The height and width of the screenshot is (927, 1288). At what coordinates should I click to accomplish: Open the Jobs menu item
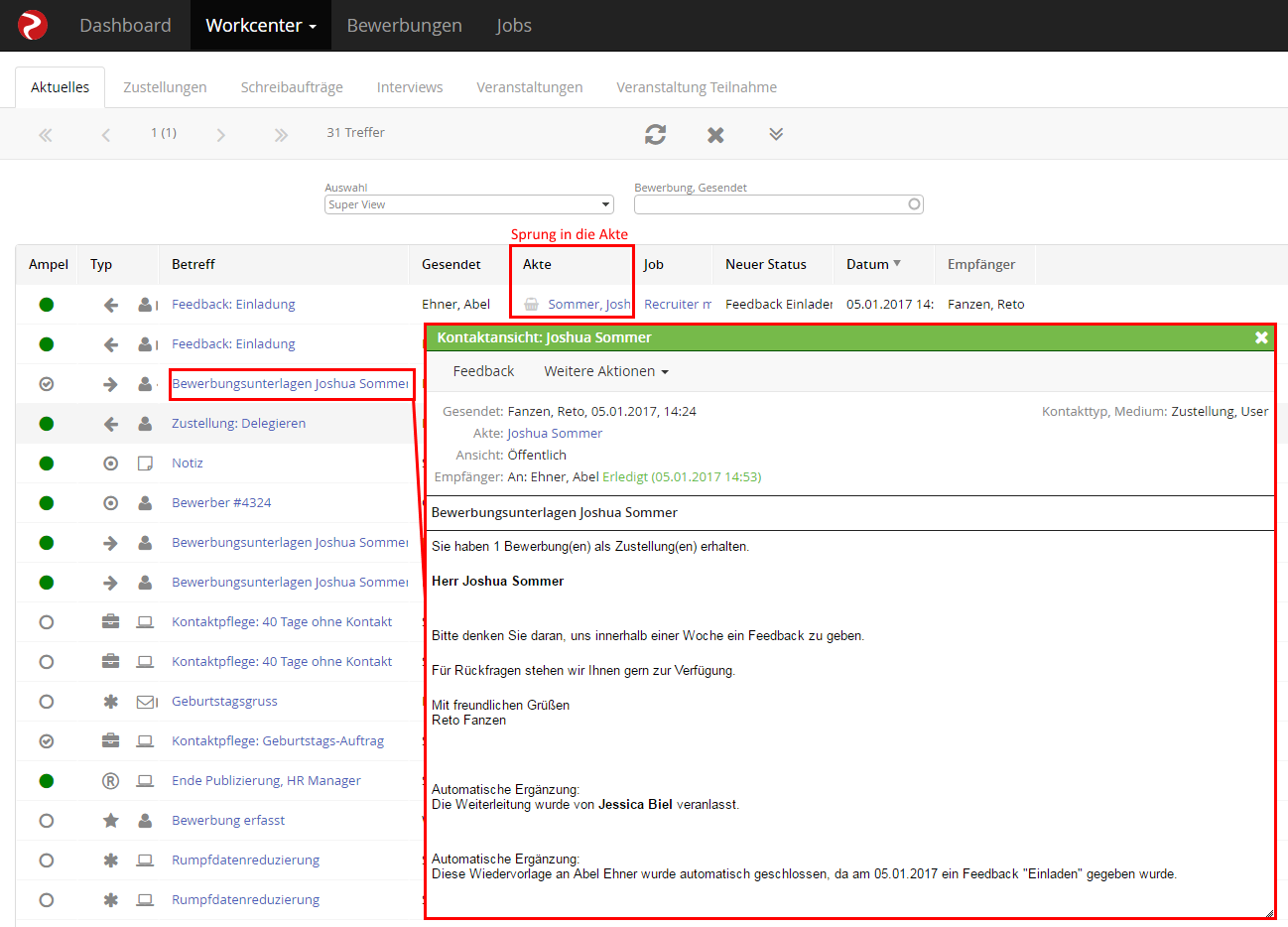tap(514, 25)
